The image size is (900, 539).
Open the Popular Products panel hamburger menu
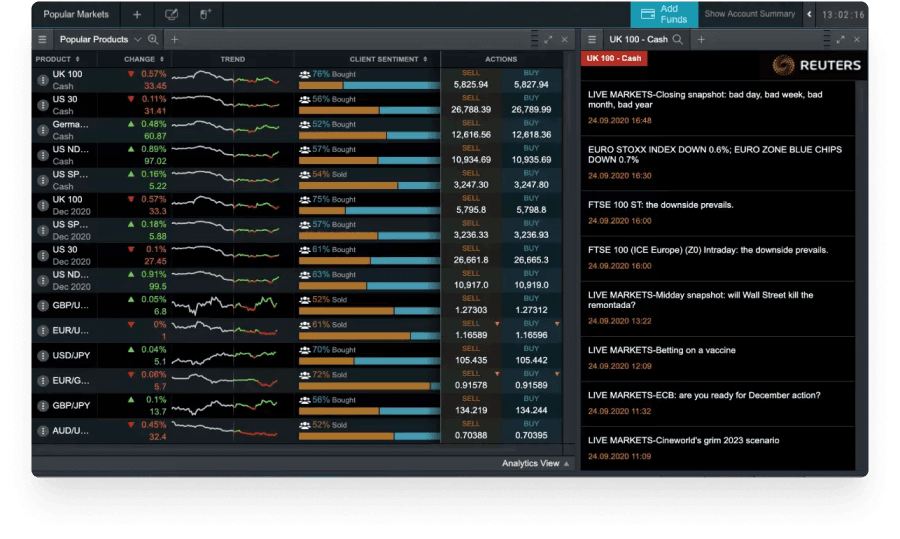tap(42, 39)
